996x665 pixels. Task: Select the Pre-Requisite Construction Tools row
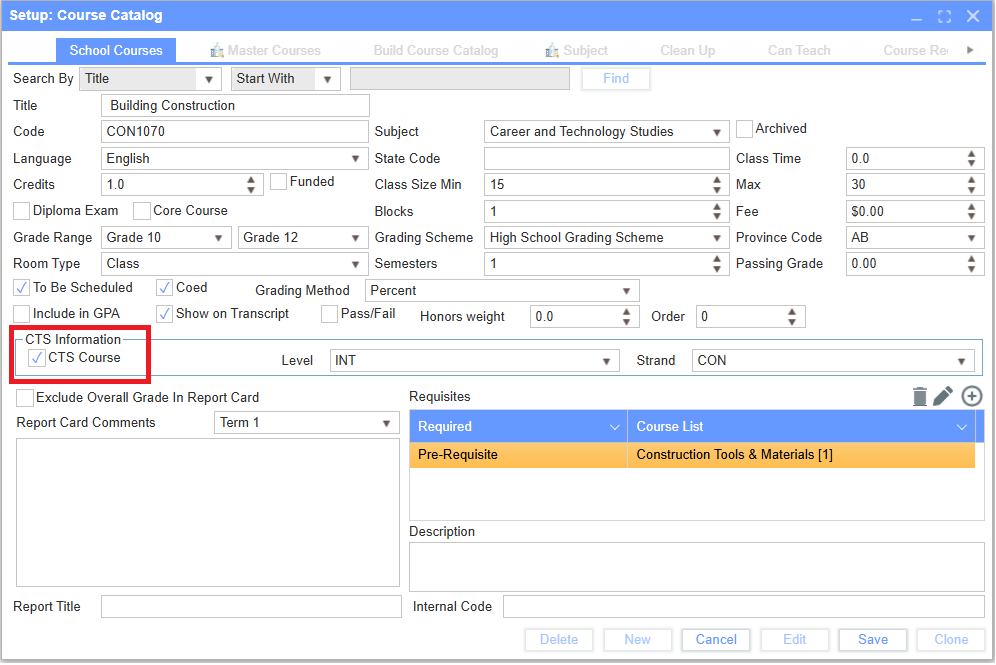[x=692, y=455]
